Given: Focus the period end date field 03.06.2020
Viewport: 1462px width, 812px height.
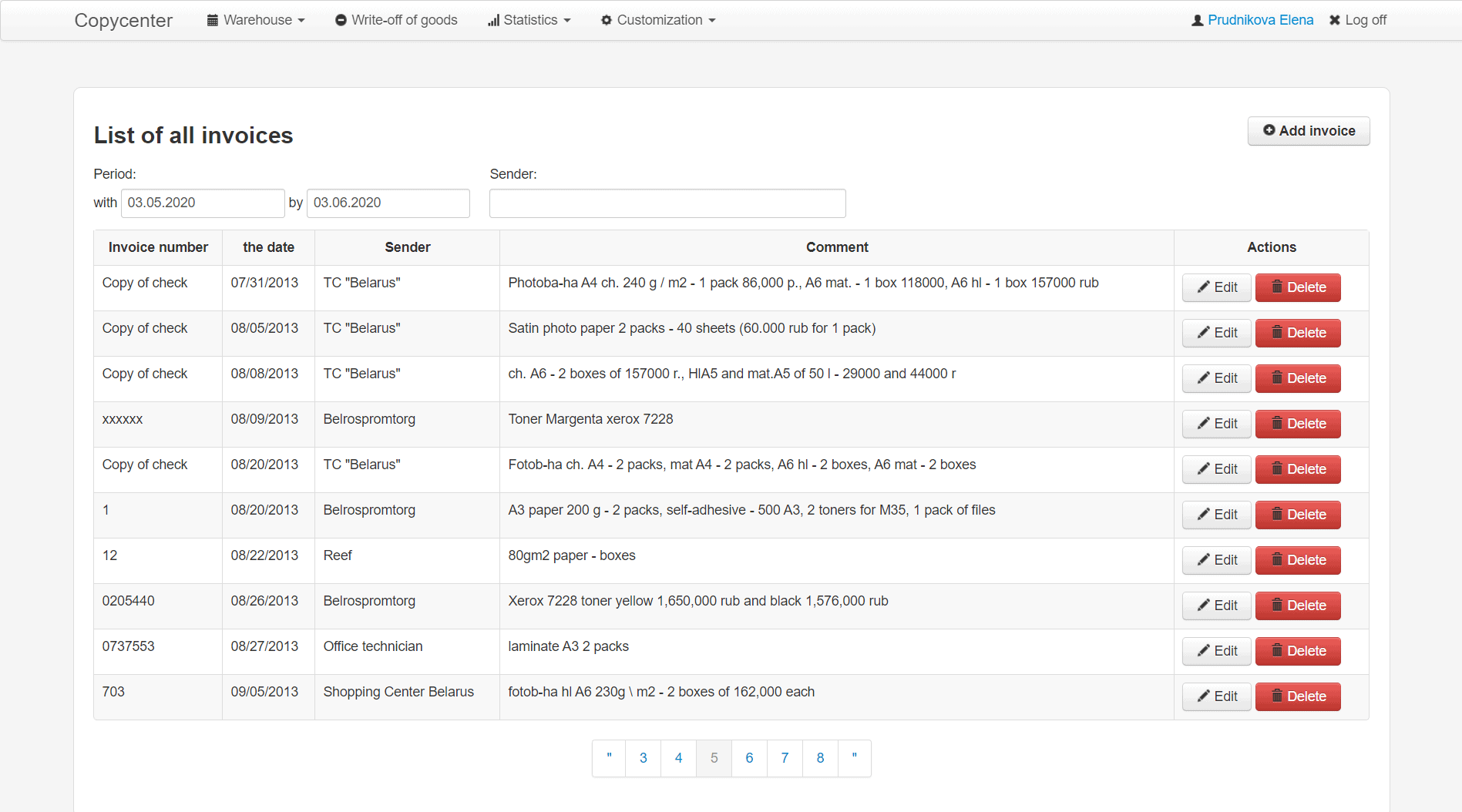Looking at the screenshot, I should click(x=388, y=203).
